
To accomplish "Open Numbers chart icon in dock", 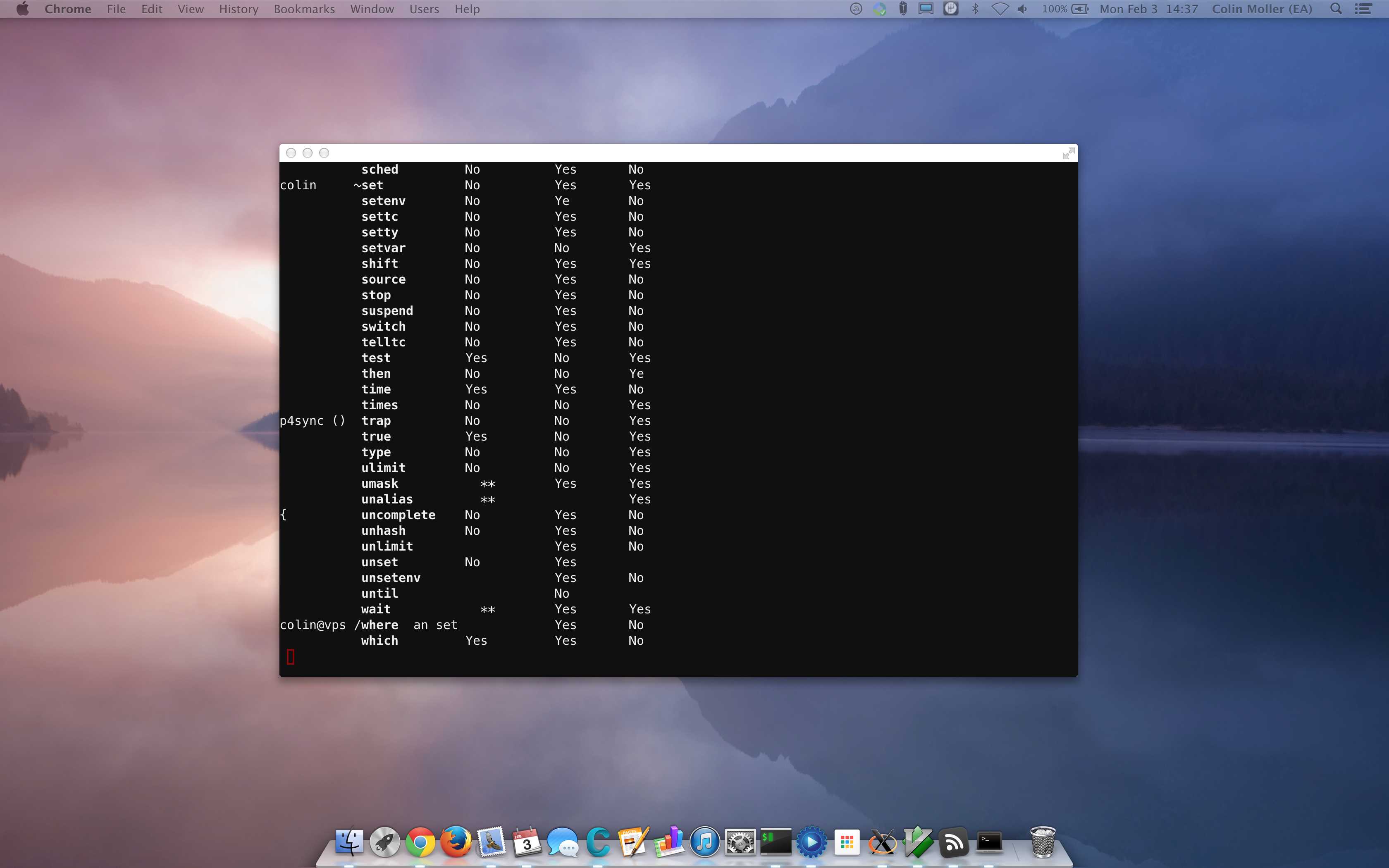I will 669,842.
